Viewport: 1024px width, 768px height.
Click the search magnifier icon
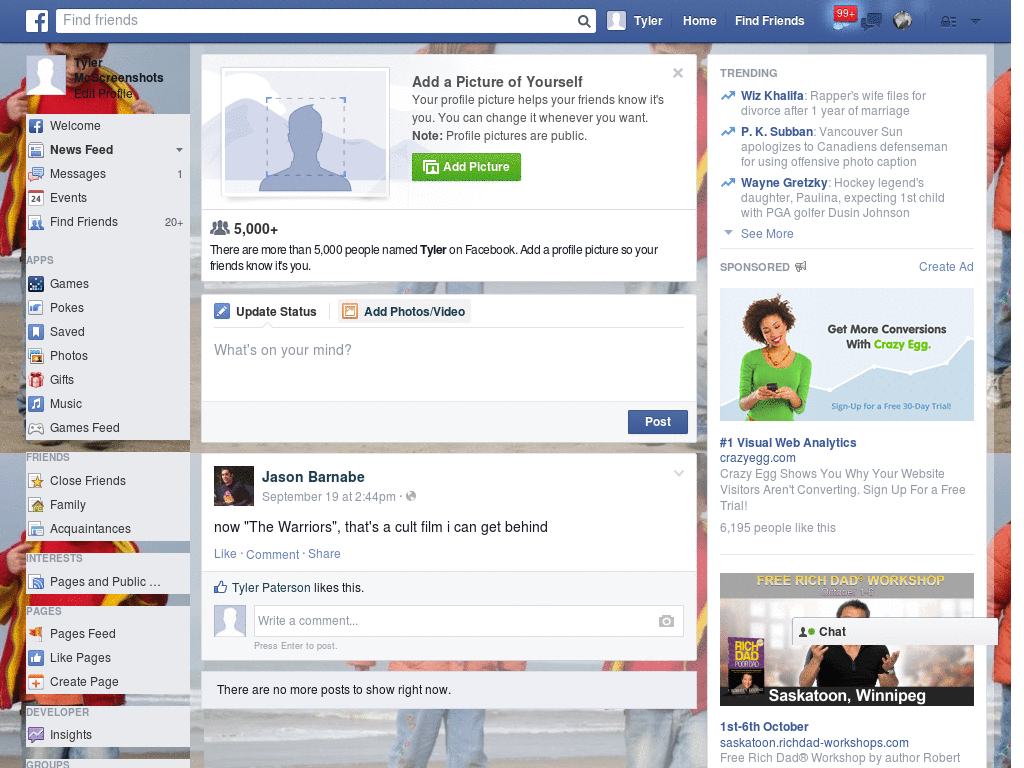tap(584, 21)
